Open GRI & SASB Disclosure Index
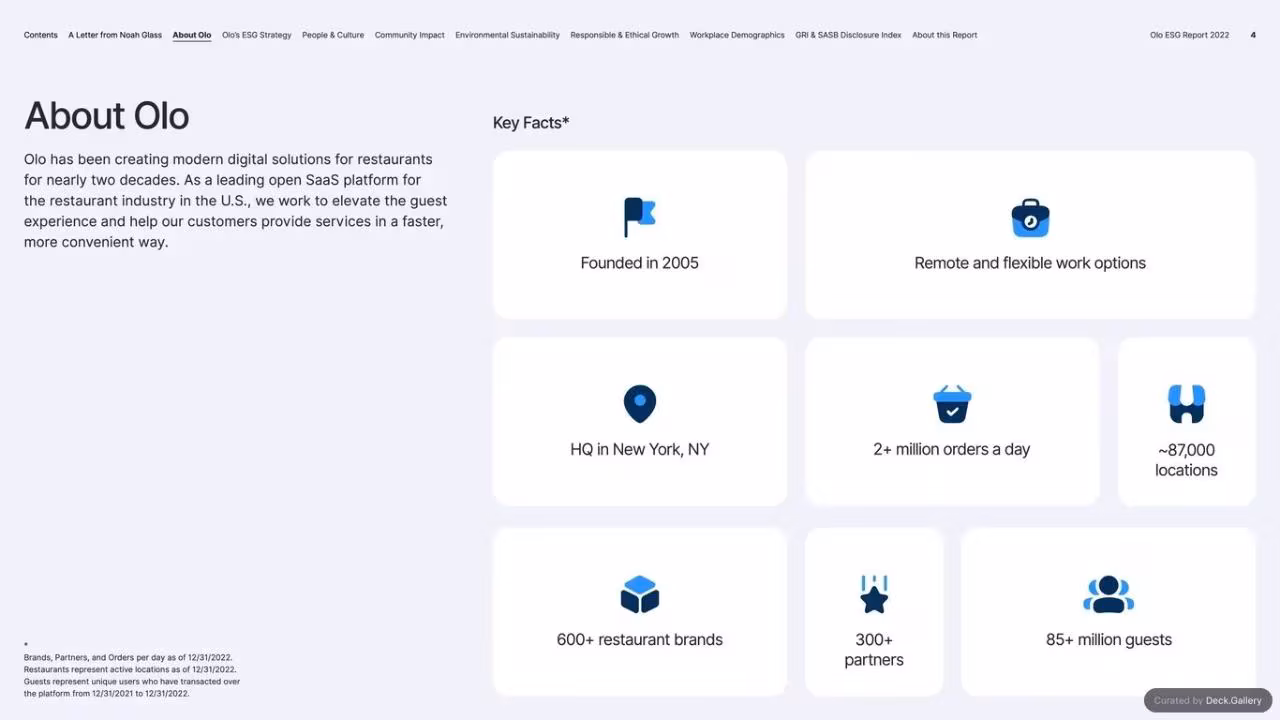This screenshot has width=1280, height=720. (x=848, y=35)
